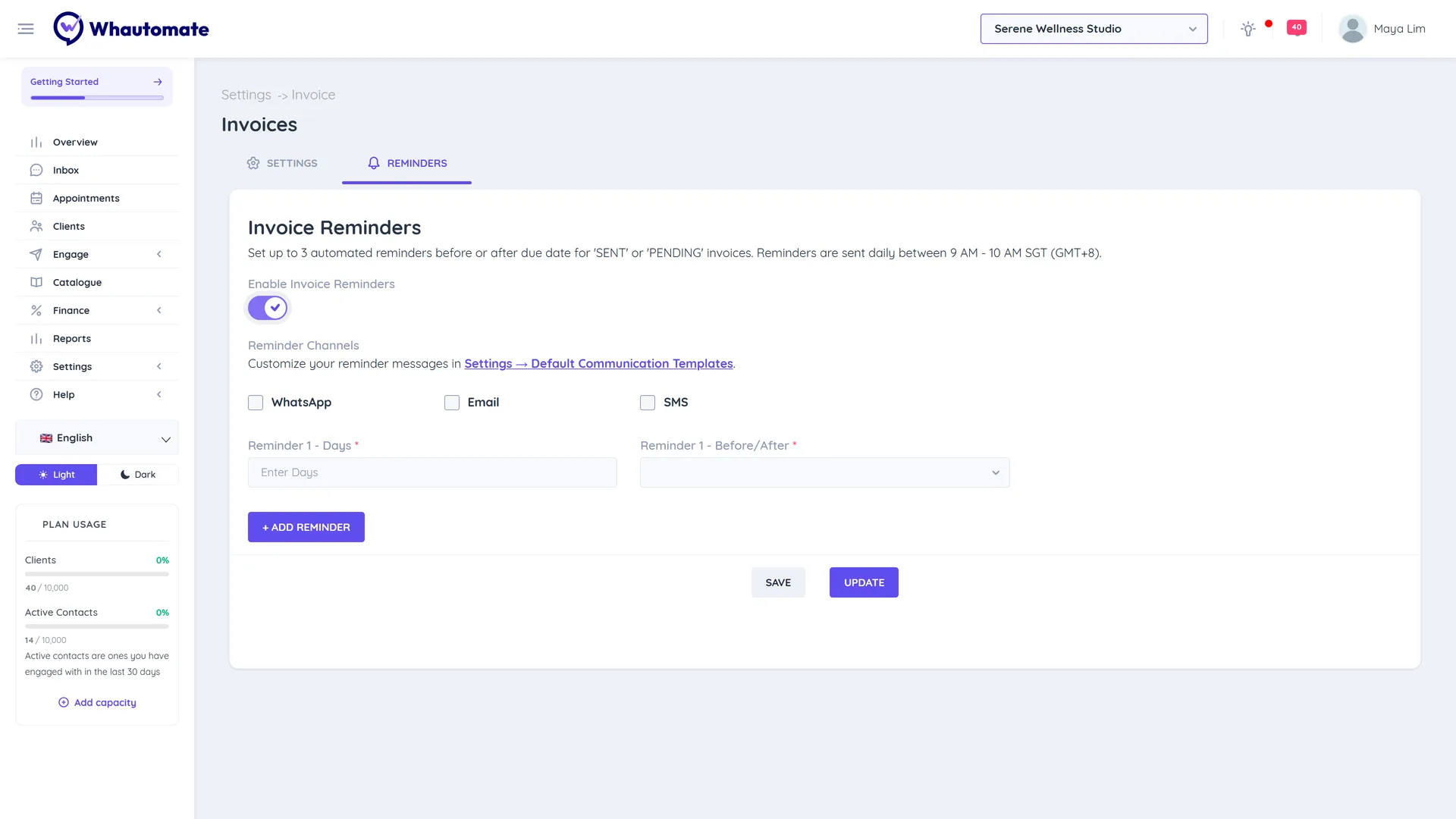The height and width of the screenshot is (819, 1456).
Task: Expand the Finance submenu chevron
Action: pyautogui.click(x=159, y=310)
